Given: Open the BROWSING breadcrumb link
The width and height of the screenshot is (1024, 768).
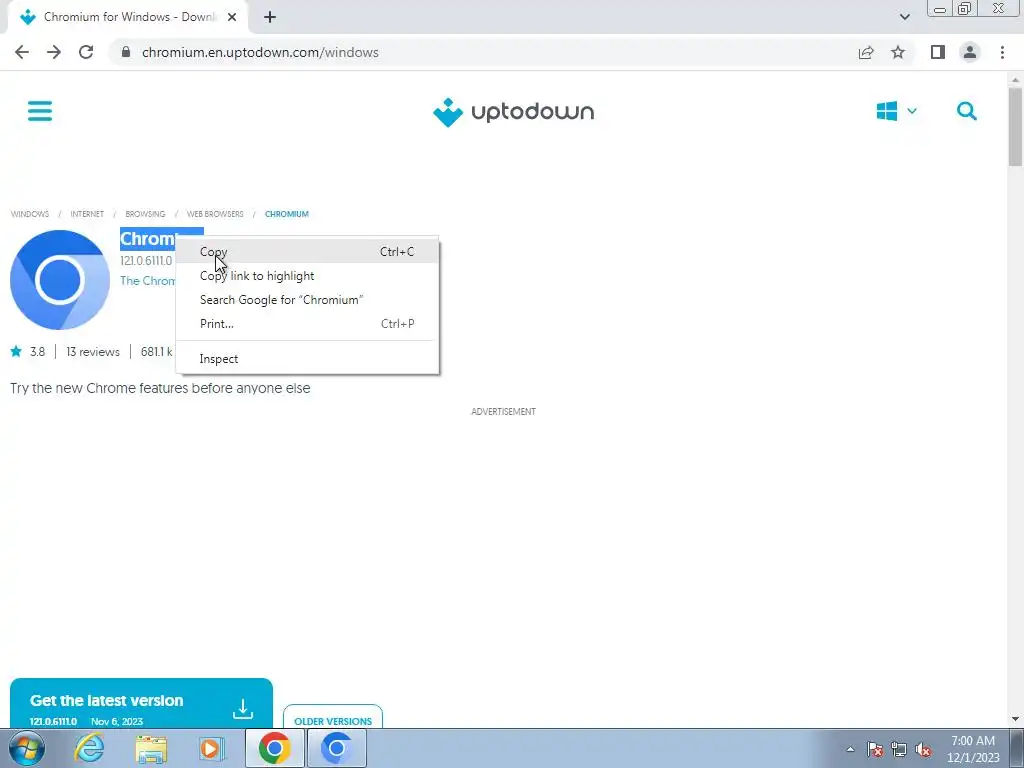Looking at the screenshot, I should (145, 214).
